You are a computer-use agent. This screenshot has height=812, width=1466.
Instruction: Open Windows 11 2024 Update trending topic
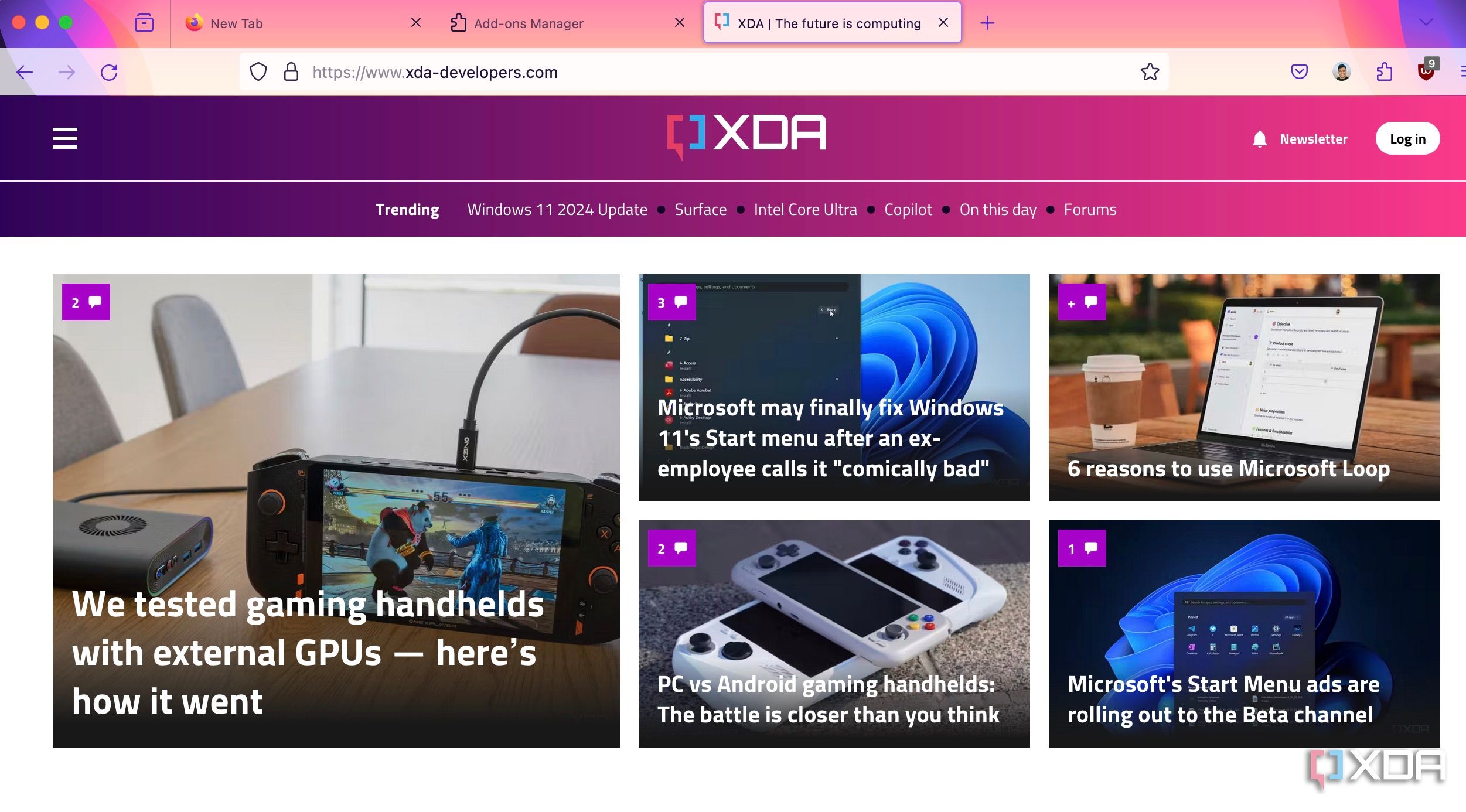(557, 209)
